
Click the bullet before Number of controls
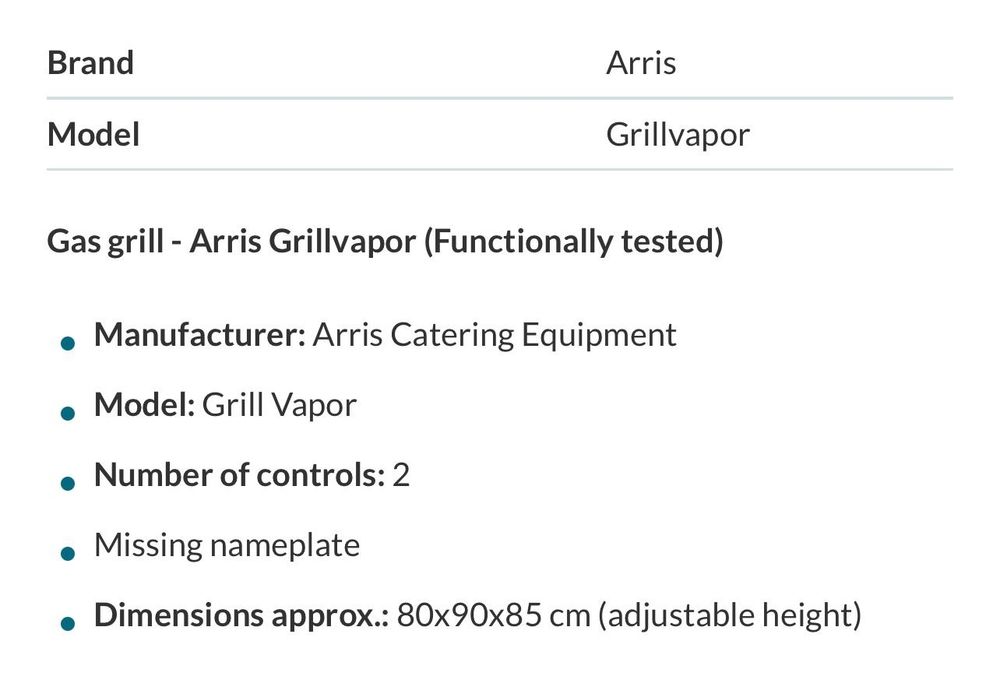pos(68,484)
